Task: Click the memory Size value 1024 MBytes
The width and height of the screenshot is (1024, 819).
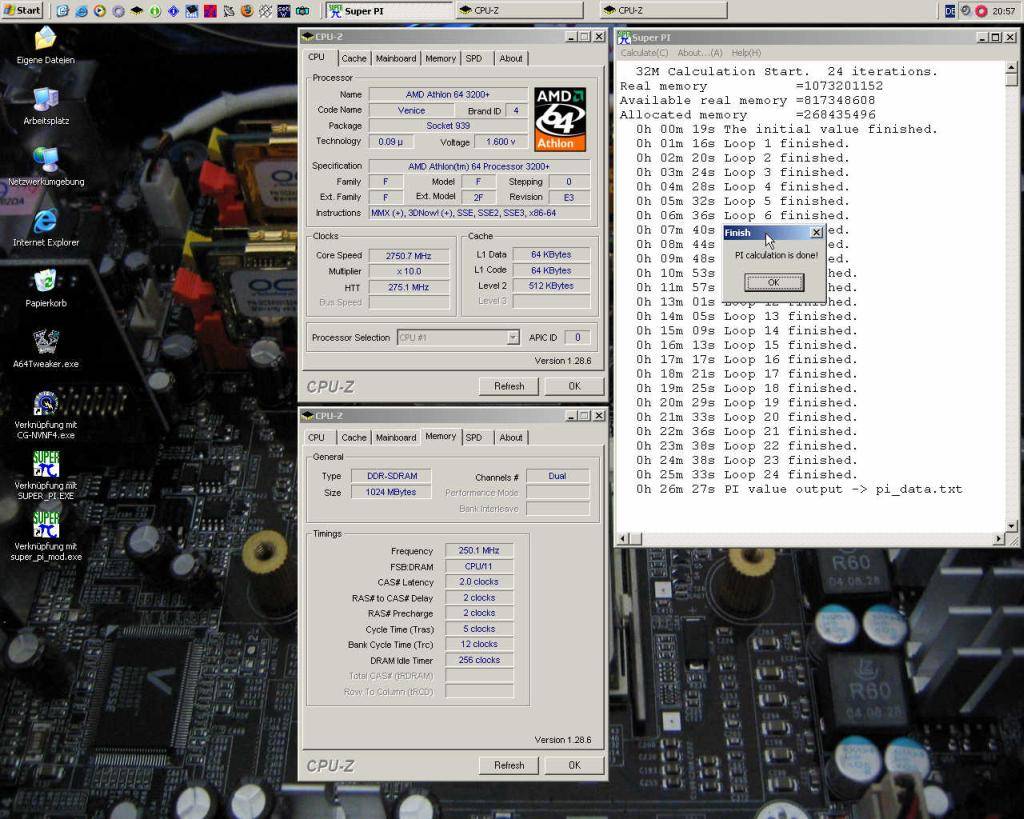Action: point(391,492)
